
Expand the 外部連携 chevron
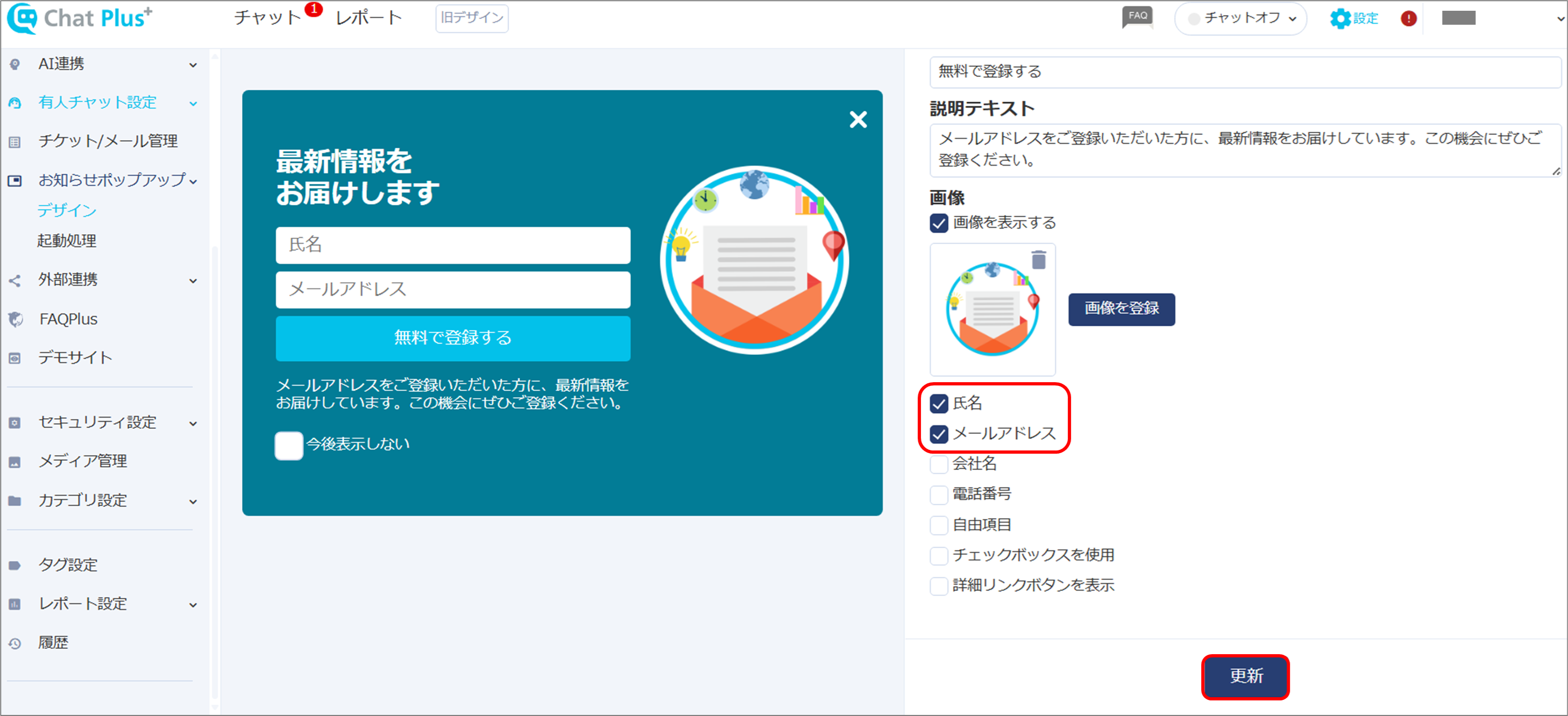click(x=193, y=281)
